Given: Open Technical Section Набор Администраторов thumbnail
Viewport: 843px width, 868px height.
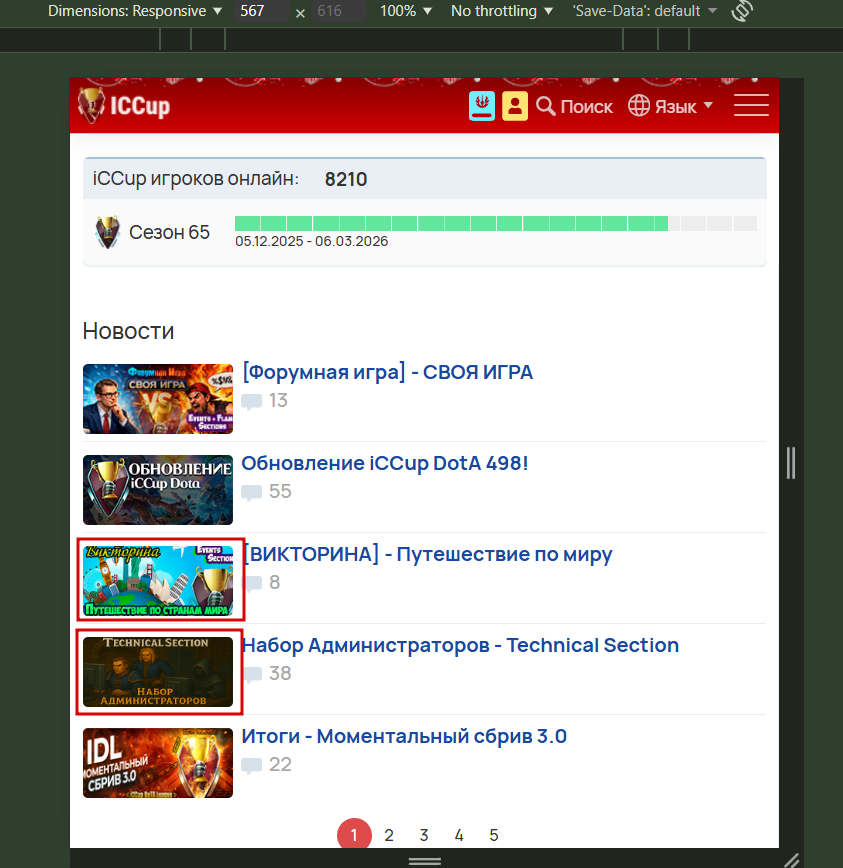Looking at the screenshot, I should coord(158,672).
